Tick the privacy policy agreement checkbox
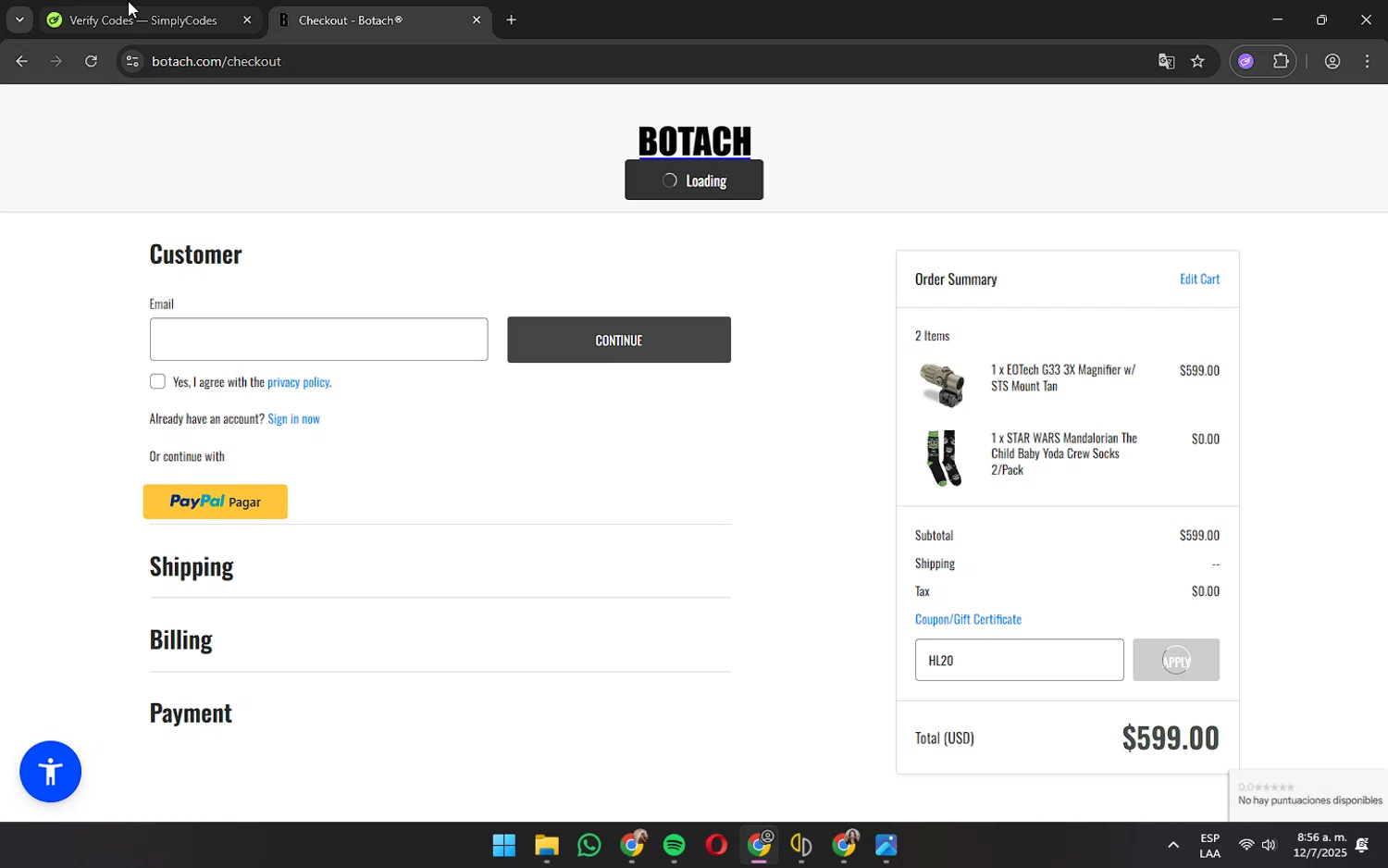The width and height of the screenshot is (1388, 868). coord(157,381)
